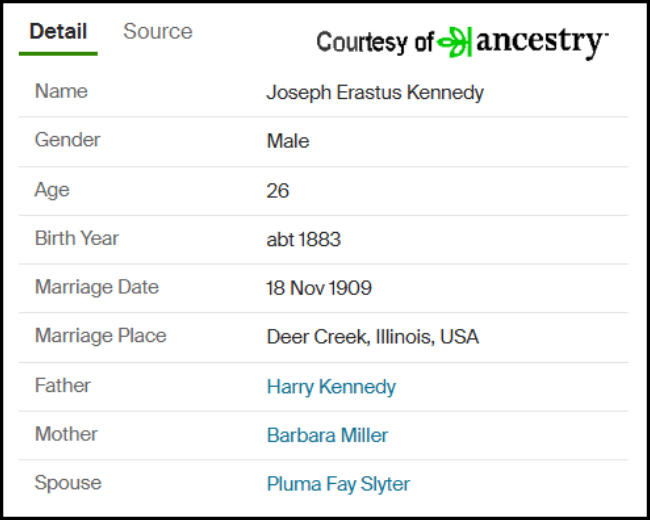Viewport: 650px width, 520px height.
Task: Click the Mother field label
Action: [x=66, y=434]
